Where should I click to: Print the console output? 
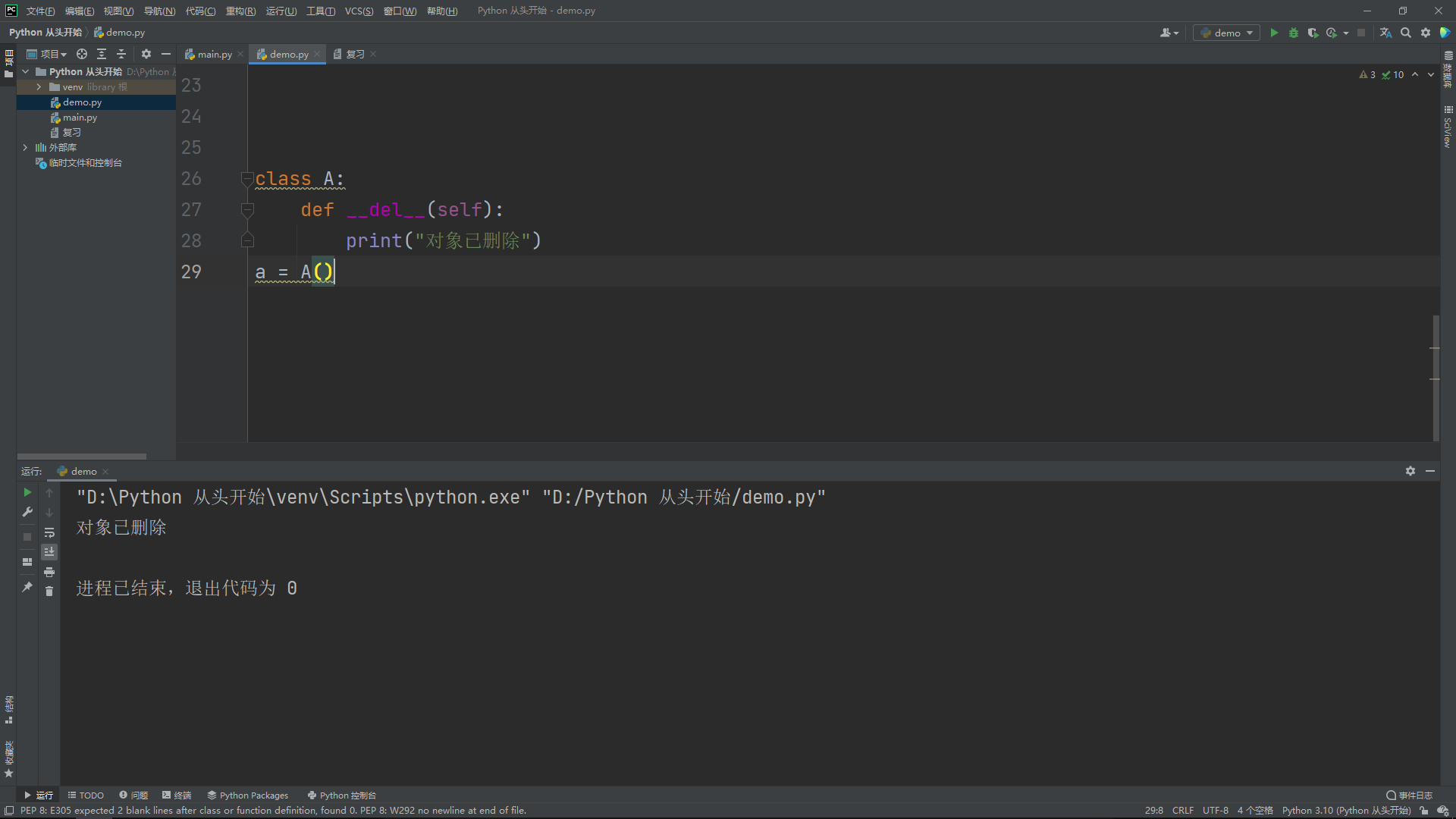coord(49,572)
